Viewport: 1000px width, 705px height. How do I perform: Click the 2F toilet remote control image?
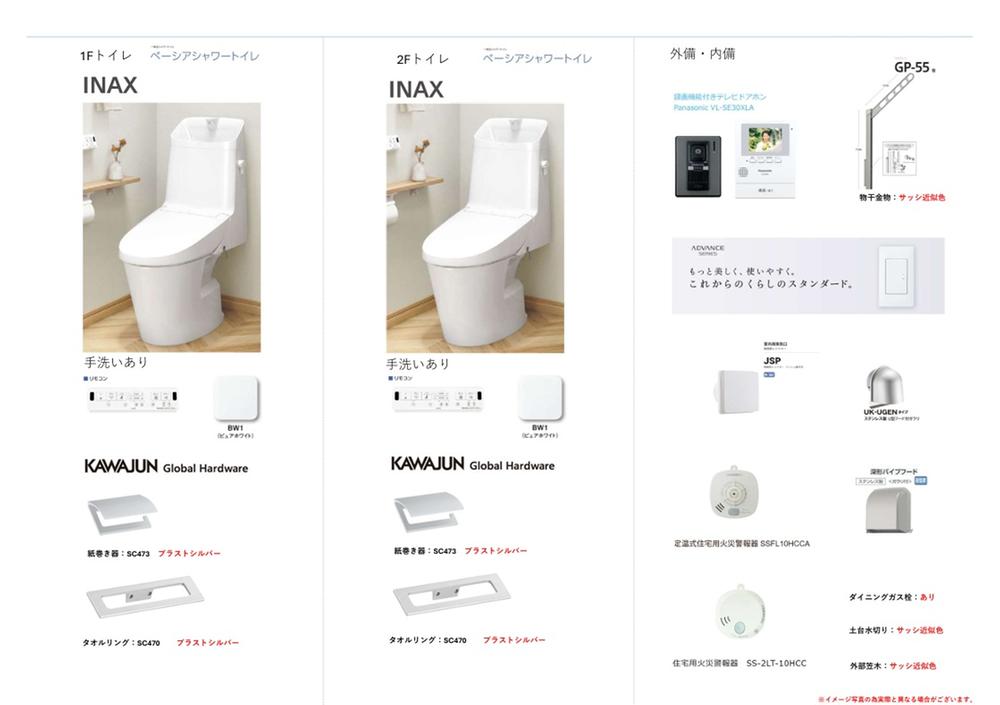point(438,399)
